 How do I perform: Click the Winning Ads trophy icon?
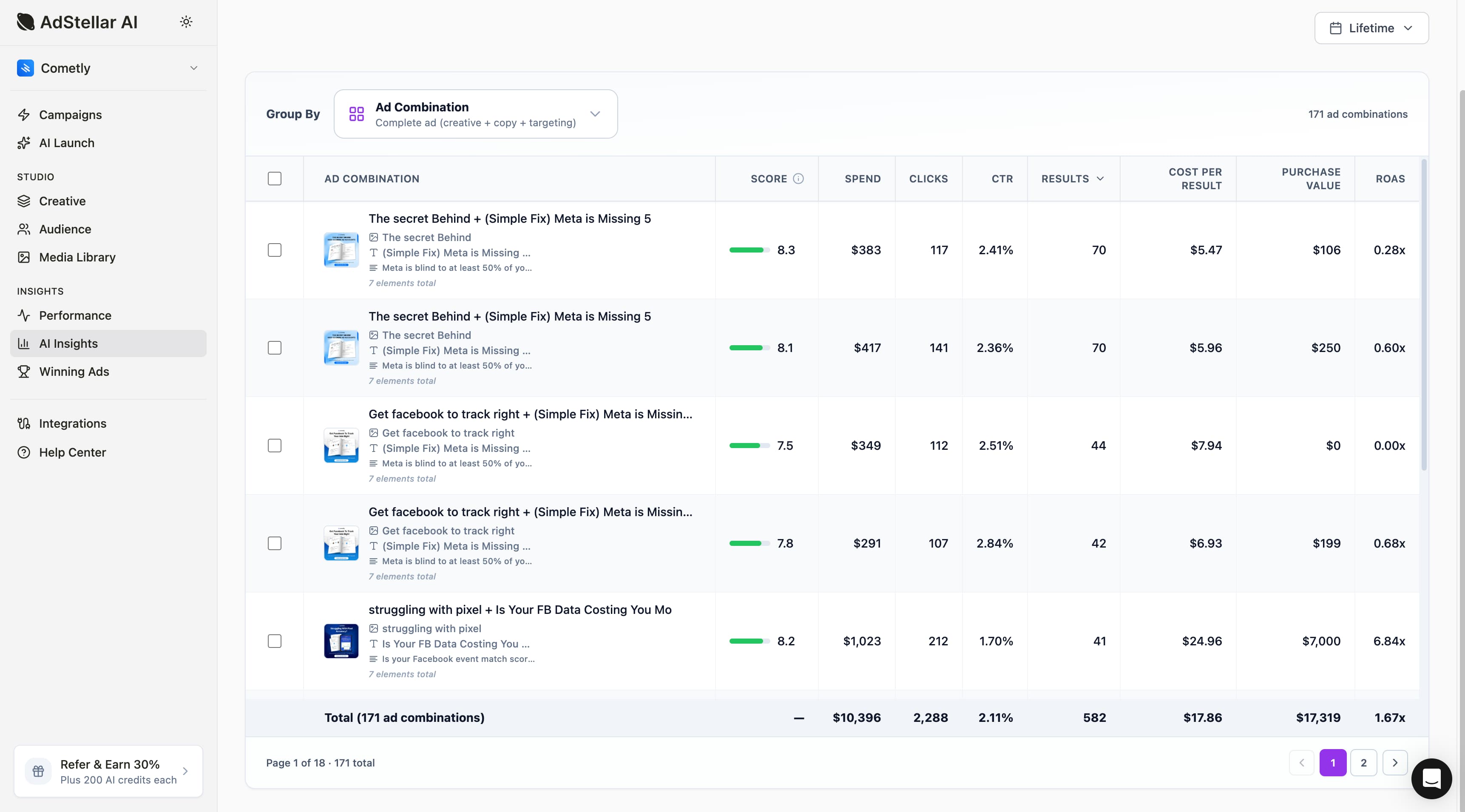pos(24,371)
